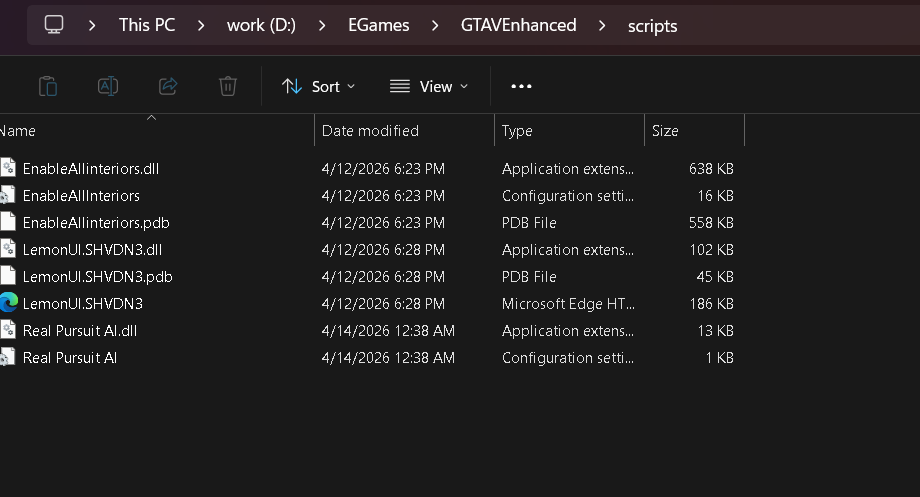Viewport: 920px width, 497px height.
Task: Click the Delete trash icon
Action: click(228, 86)
